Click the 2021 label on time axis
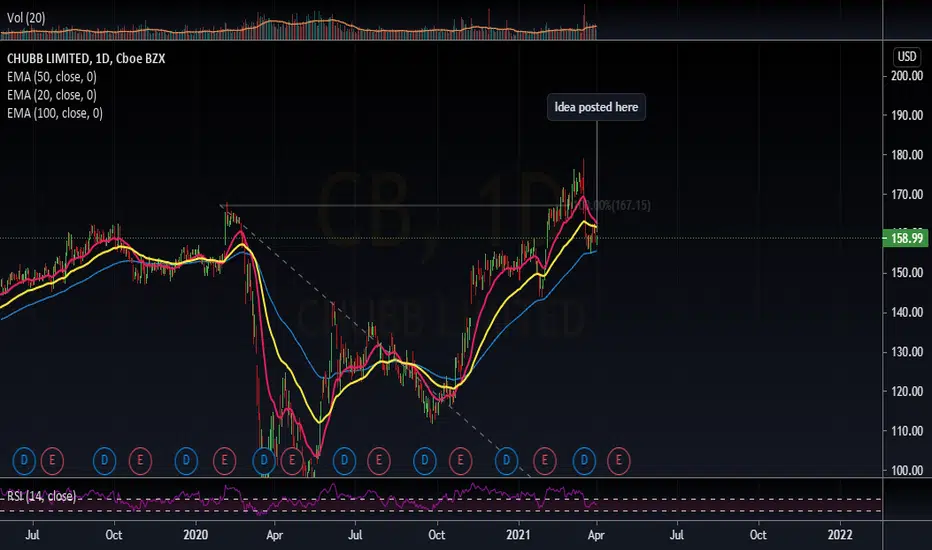 [518, 535]
